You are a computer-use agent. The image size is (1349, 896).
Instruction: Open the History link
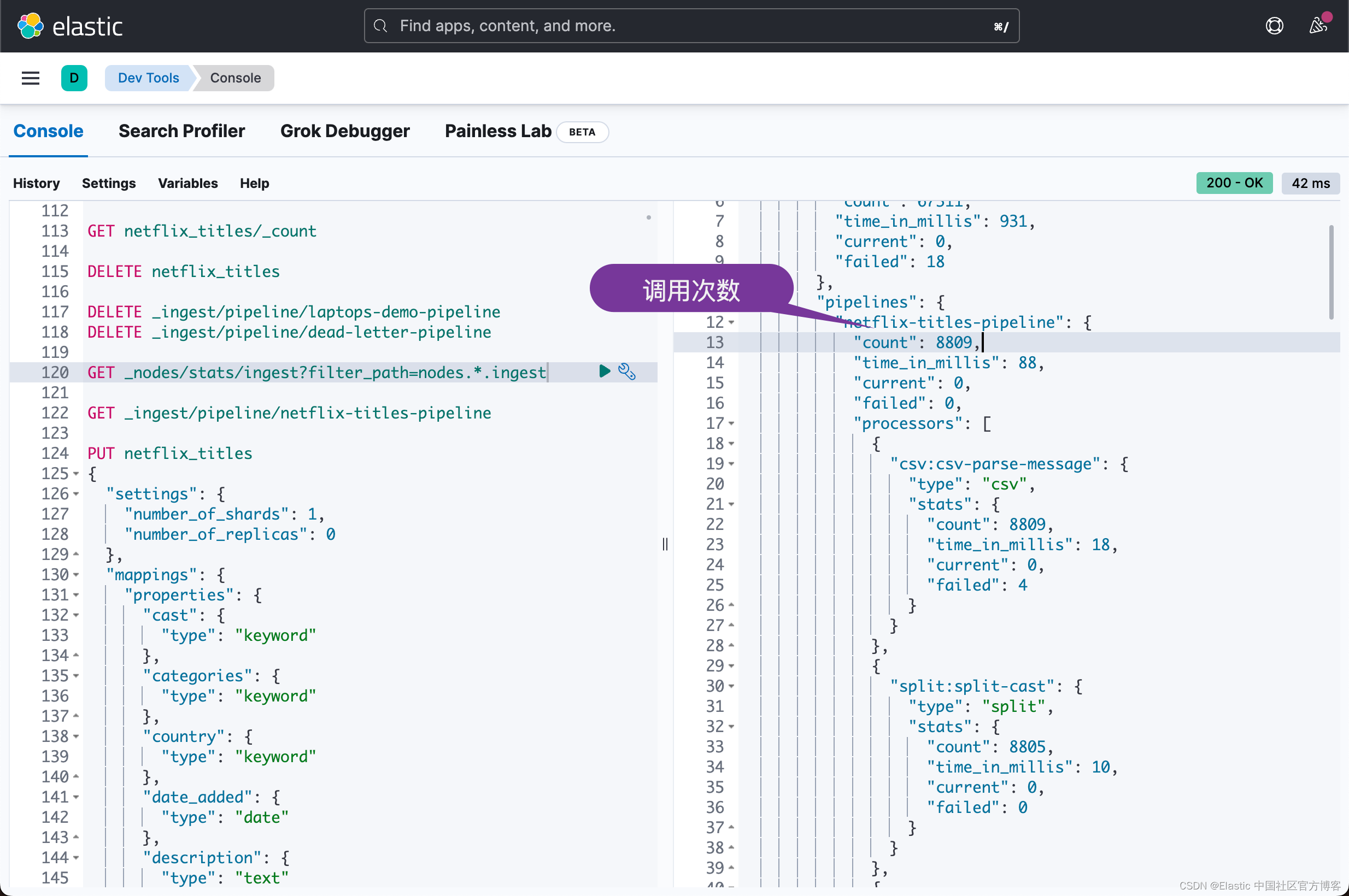click(36, 184)
